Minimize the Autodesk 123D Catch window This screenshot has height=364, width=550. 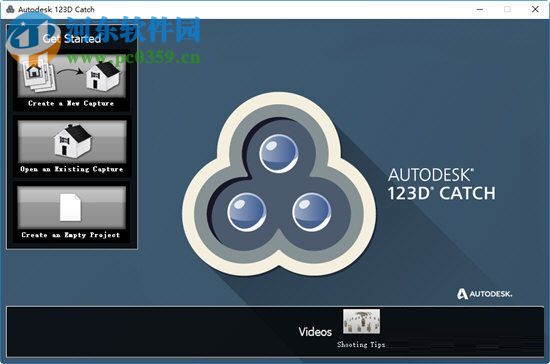coord(480,9)
